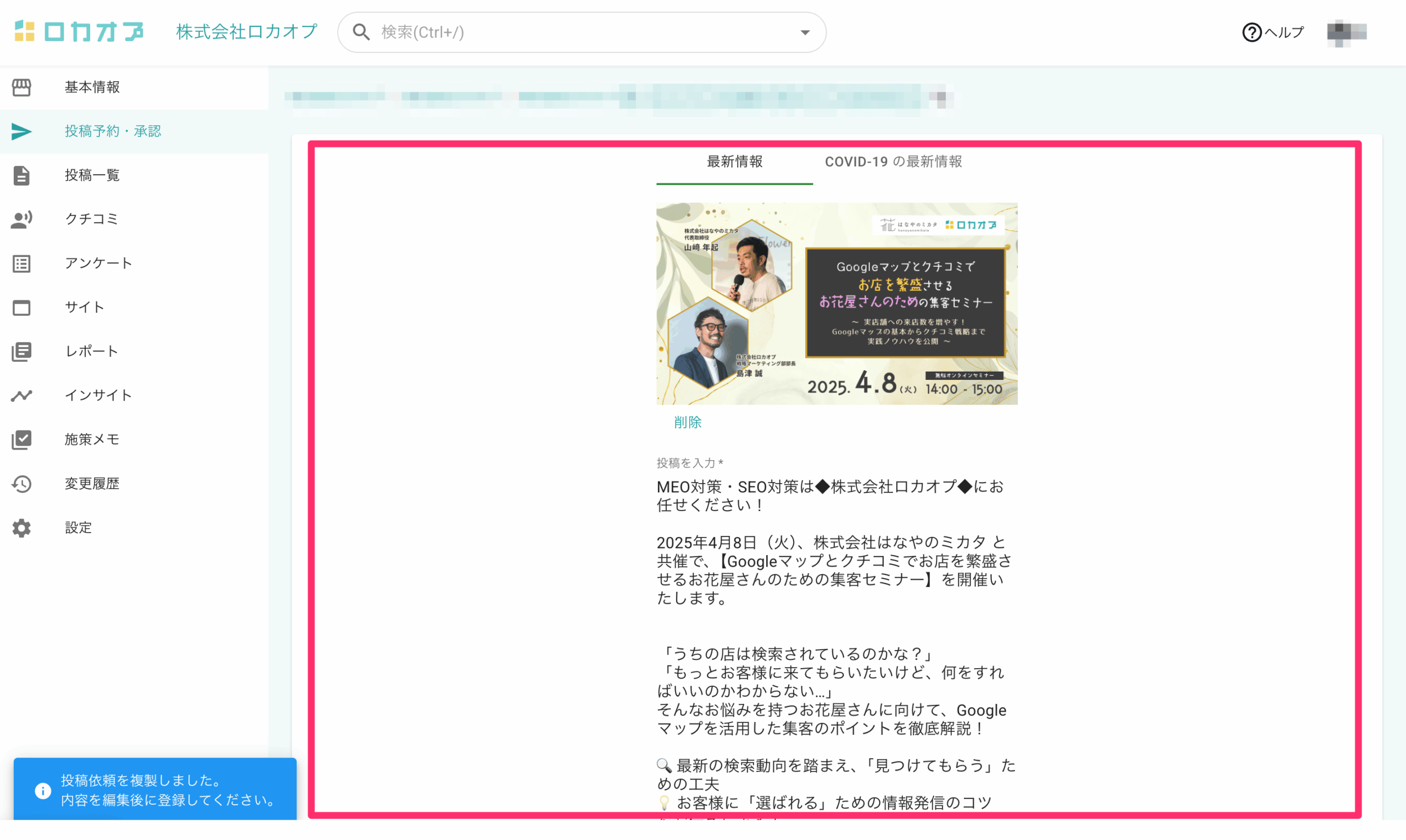Open クチコミ menu item
Image resolution: width=1406 pixels, height=840 pixels.
click(x=134, y=220)
